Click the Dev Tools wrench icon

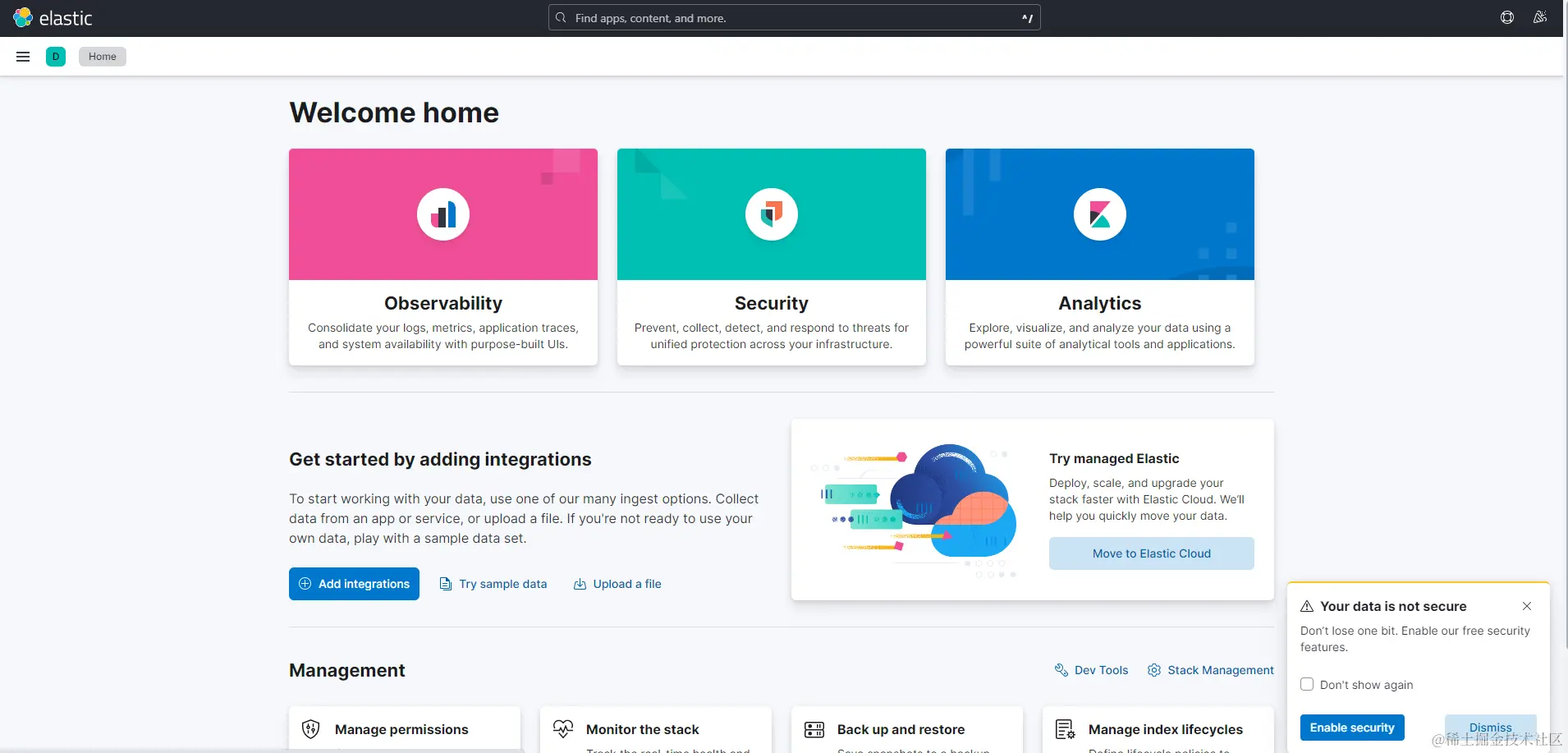(x=1061, y=670)
